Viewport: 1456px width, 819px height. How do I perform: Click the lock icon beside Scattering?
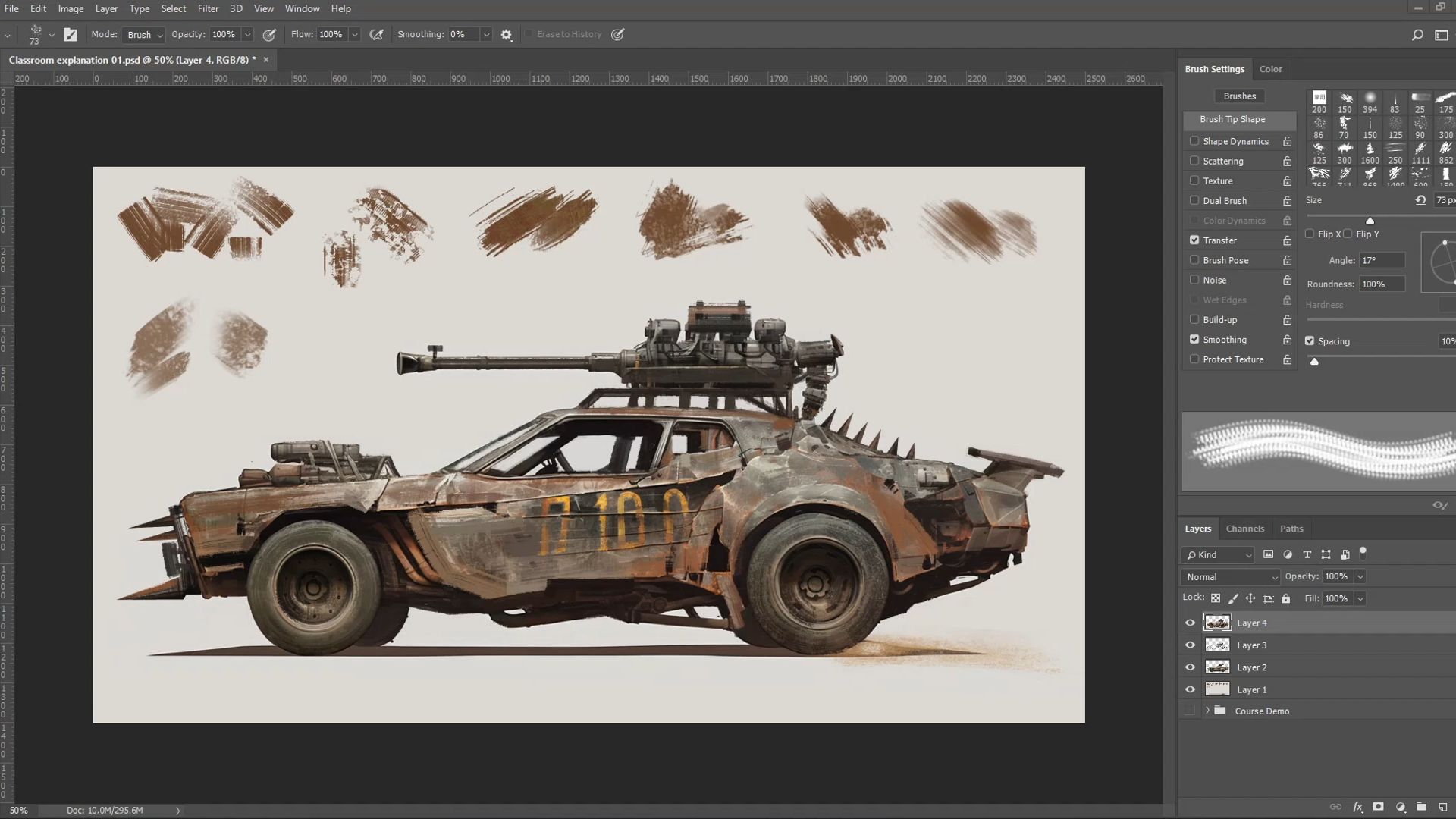[1287, 161]
